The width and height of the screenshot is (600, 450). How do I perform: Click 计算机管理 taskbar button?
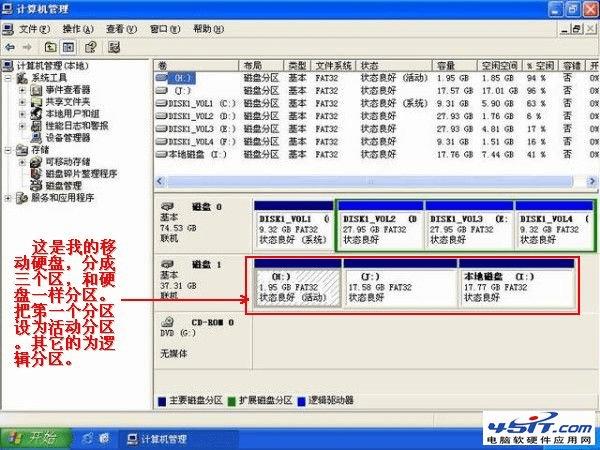[178, 439]
